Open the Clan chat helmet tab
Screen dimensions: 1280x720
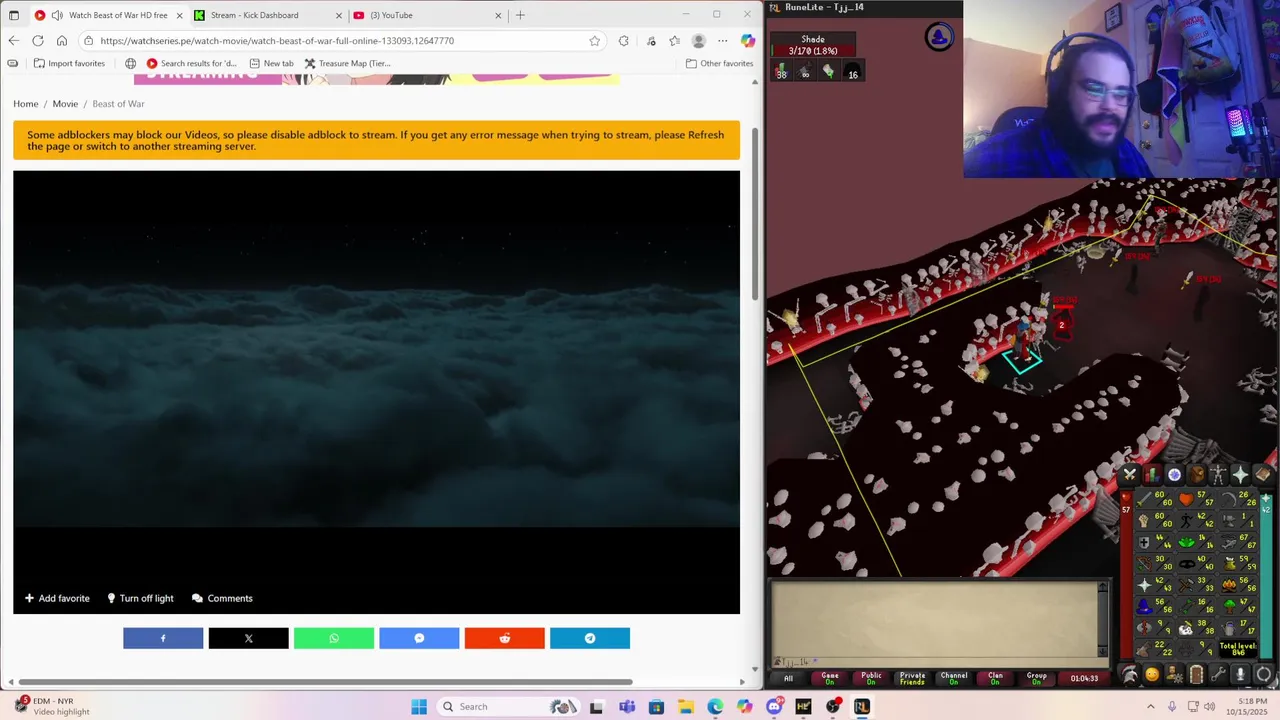(x=1129, y=674)
